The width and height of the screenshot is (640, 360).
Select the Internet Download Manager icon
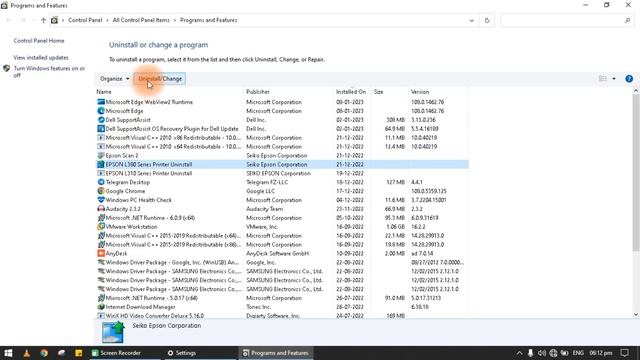point(101,307)
